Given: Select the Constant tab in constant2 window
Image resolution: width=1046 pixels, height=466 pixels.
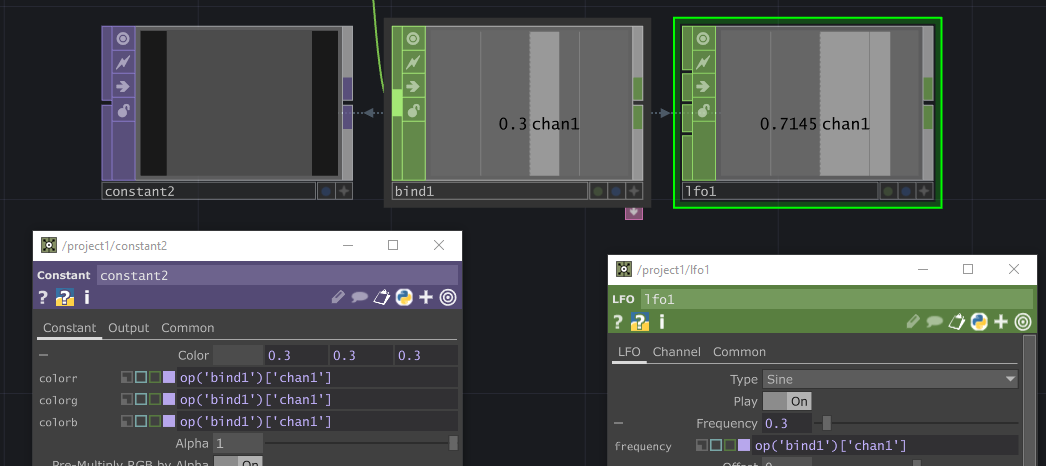Looking at the screenshot, I should (x=69, y=328).
